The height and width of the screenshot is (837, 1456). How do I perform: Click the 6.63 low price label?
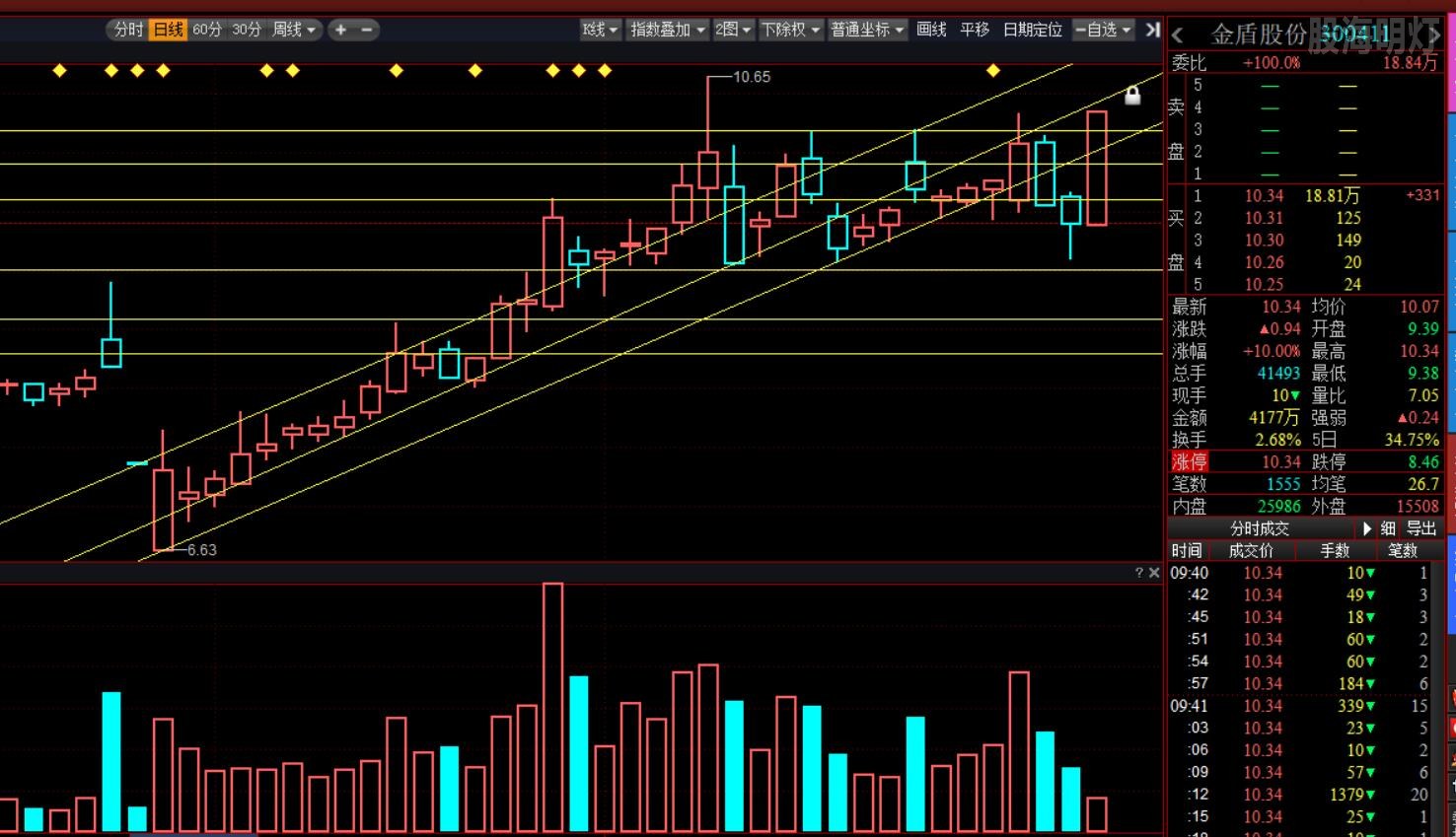(202, 549)
